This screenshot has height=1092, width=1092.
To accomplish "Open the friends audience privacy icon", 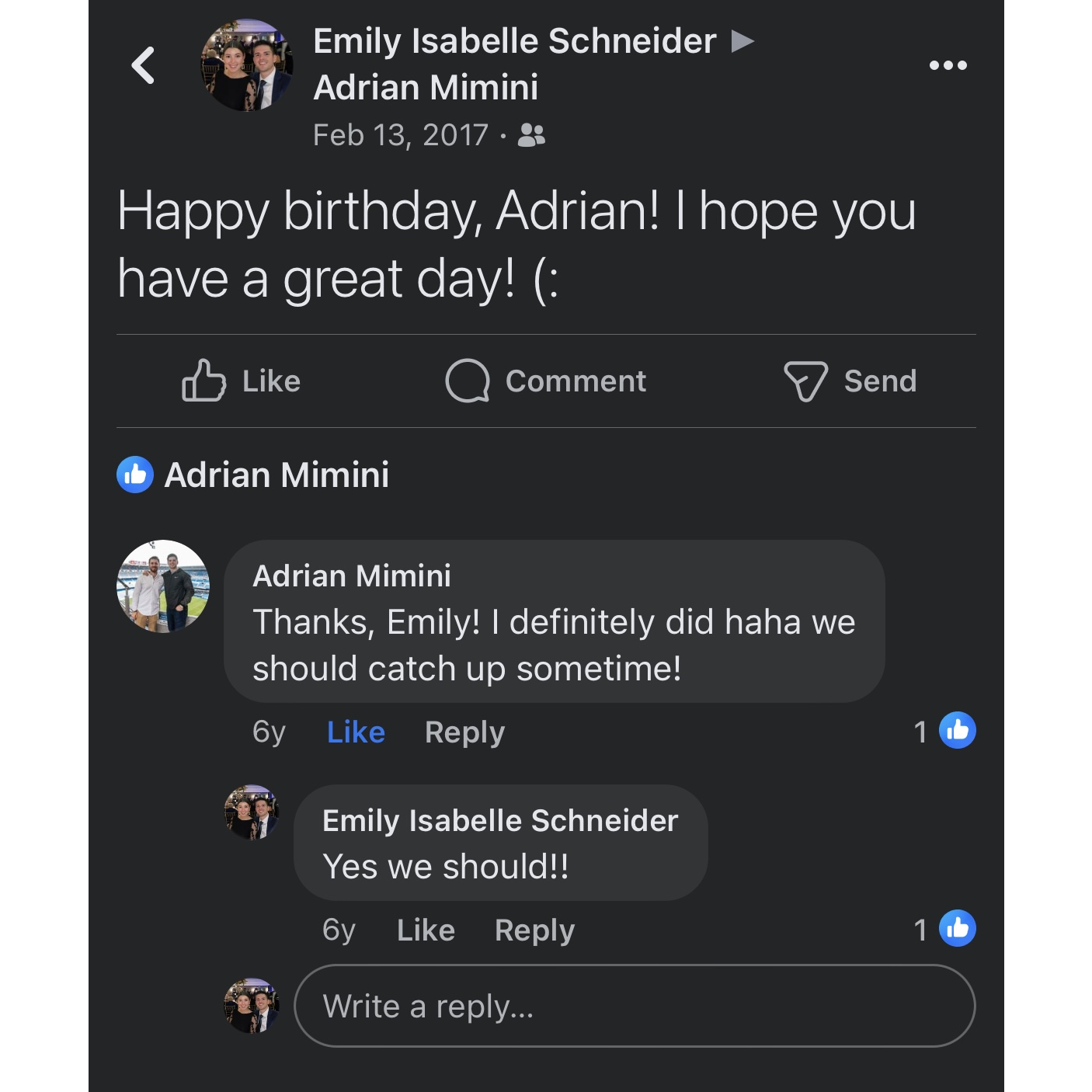I will point(531,136).
